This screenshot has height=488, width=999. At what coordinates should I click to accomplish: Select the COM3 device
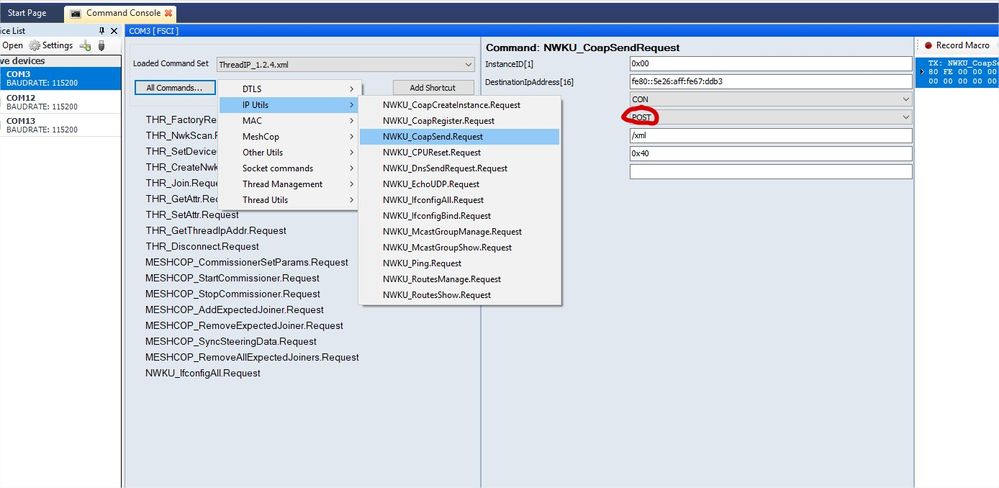click(x=60, y=78)
